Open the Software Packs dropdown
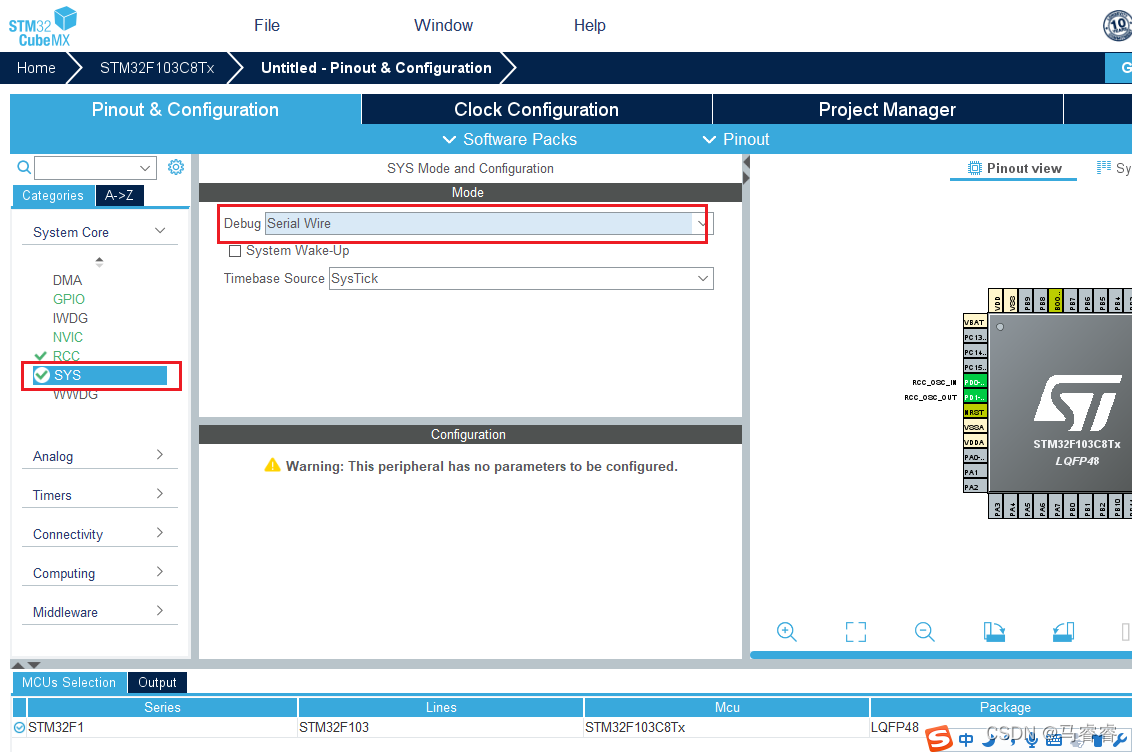 click(510, 139)
